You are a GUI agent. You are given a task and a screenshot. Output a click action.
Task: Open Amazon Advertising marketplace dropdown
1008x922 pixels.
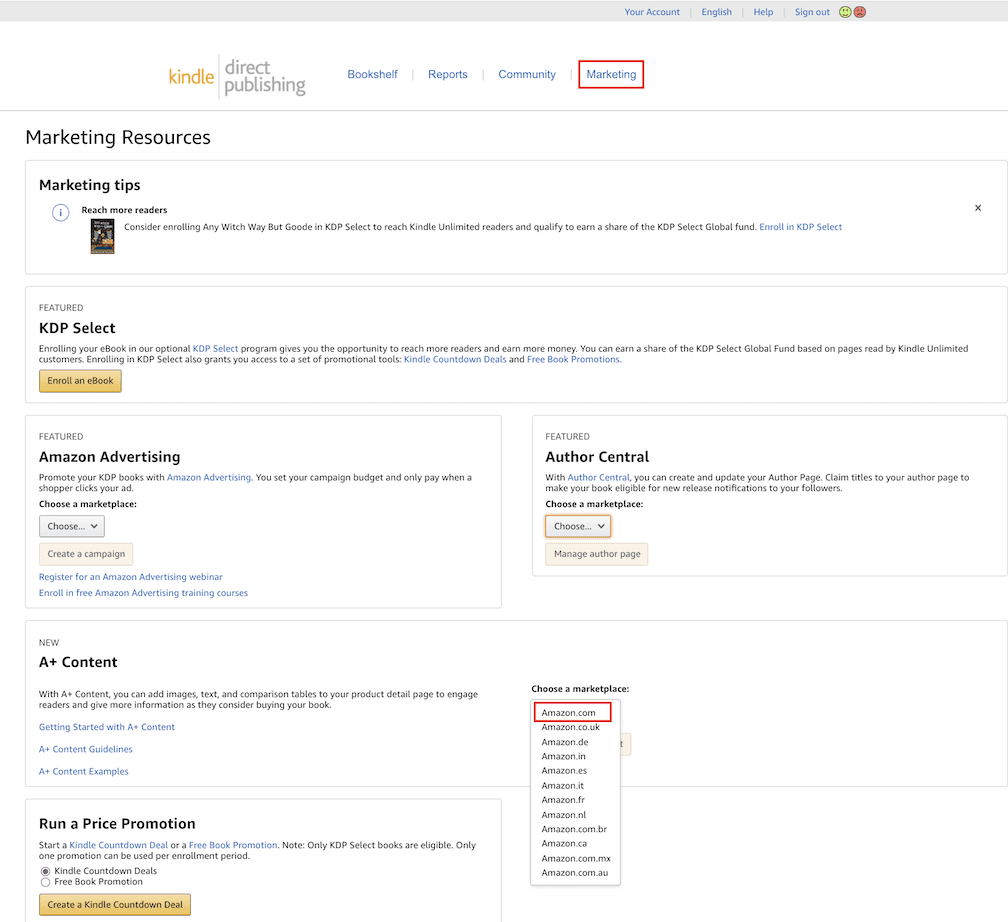click(x=72, y=526)
